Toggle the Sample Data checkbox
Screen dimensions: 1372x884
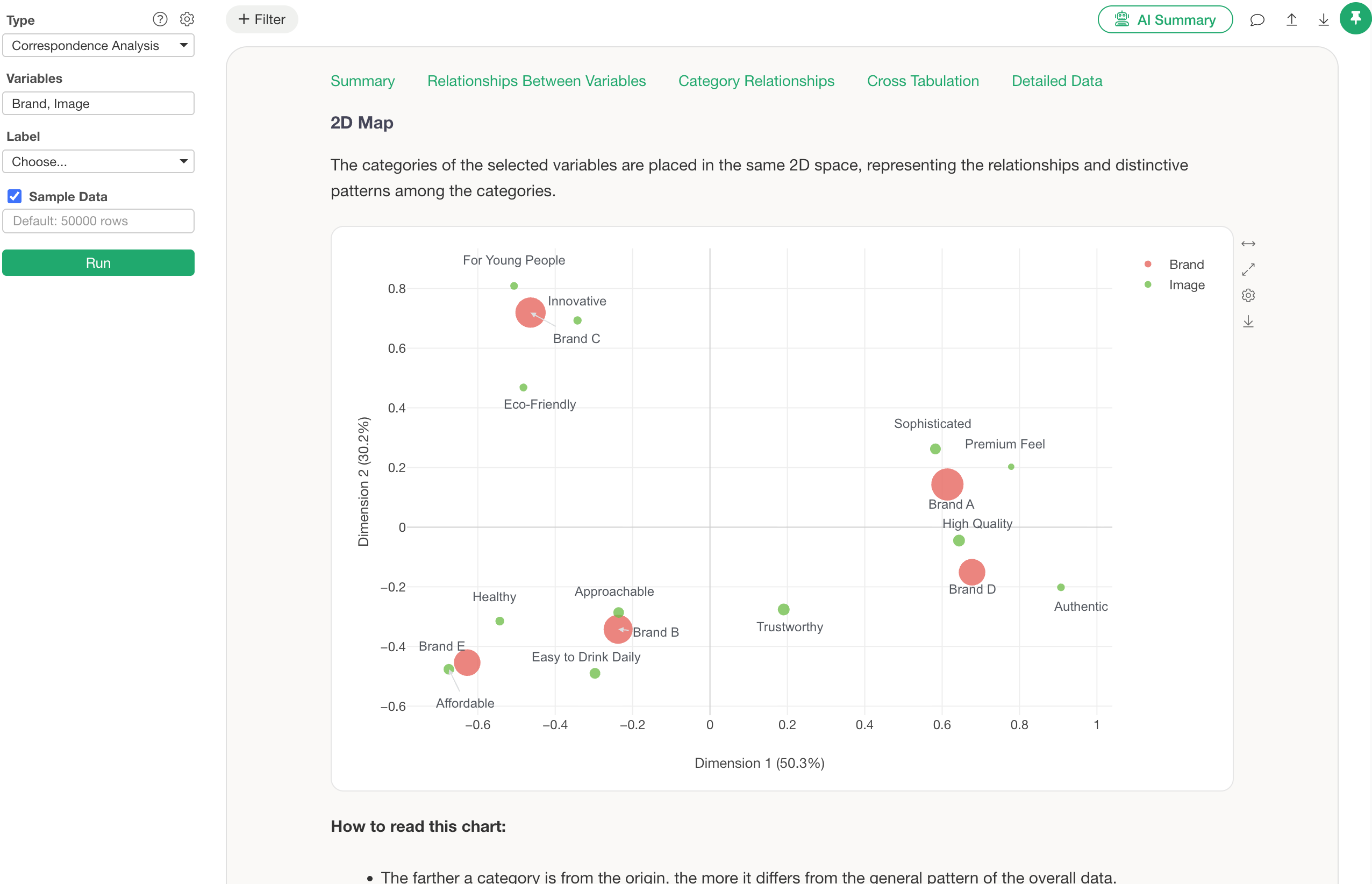click(15, 196)
